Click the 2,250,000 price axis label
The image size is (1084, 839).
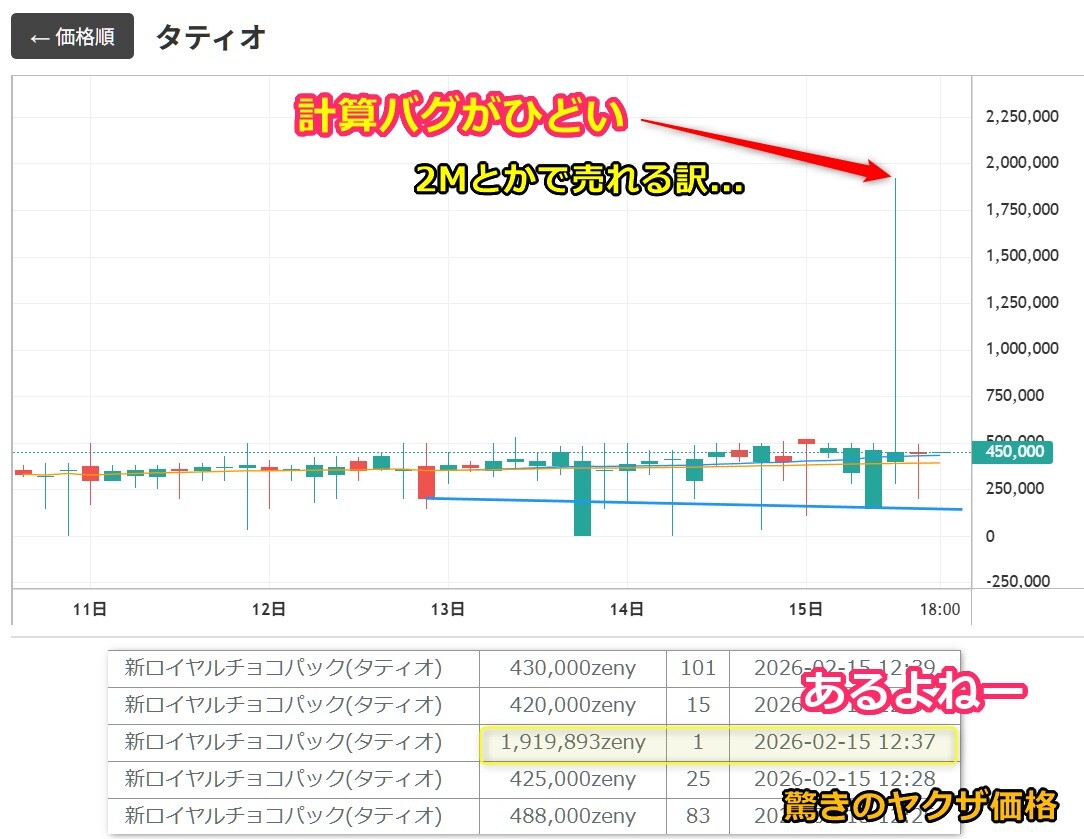(x=1022, y=116)
